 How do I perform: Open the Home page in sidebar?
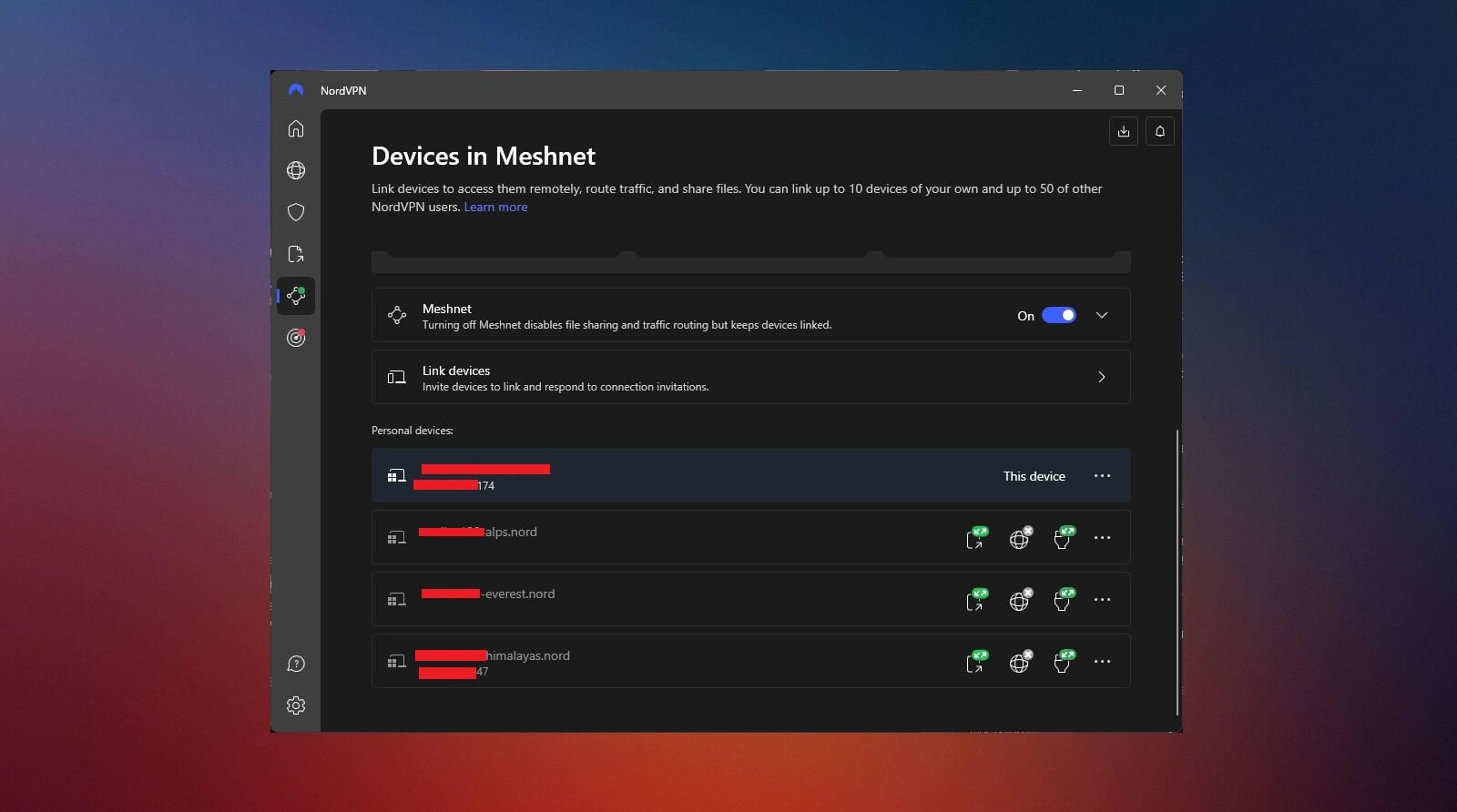click(296, 128)
